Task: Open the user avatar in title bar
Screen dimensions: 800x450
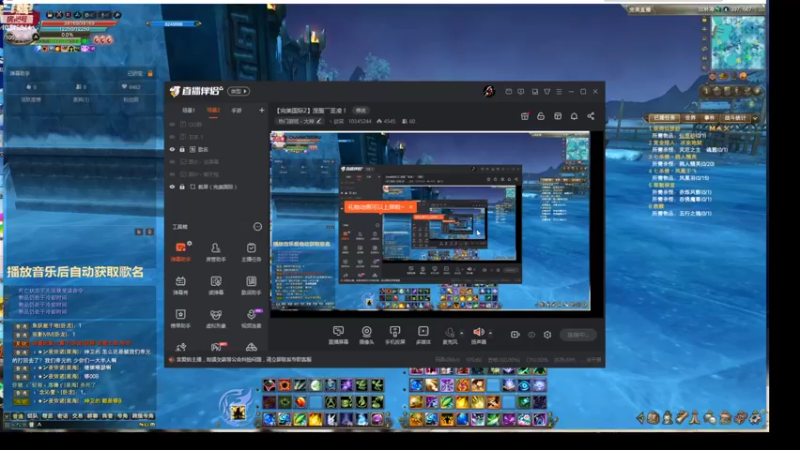Action: pyautogui.click(x=489, y=91)
